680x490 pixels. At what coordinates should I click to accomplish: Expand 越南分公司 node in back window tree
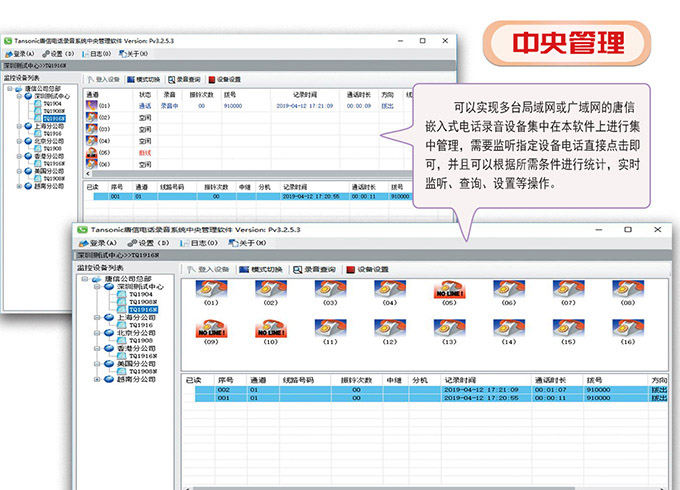pyautogui.click(x=19, y=186)
